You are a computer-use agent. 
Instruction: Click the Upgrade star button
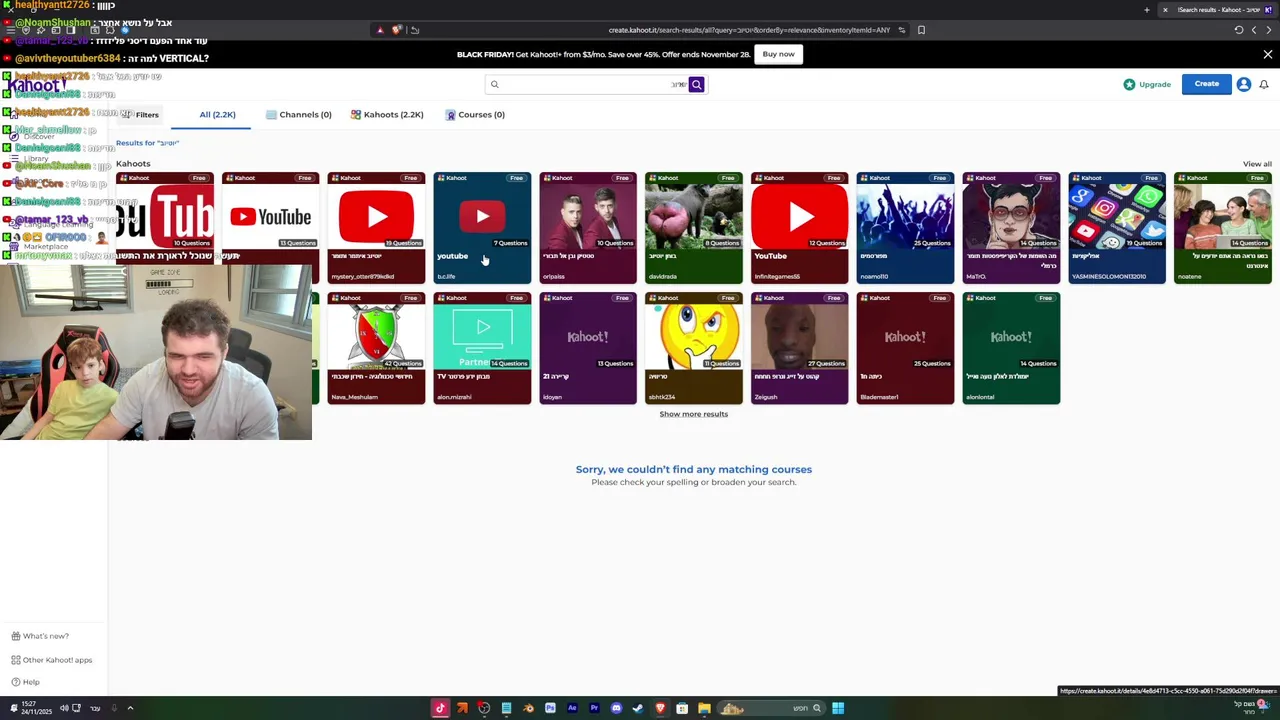coord(1147,84)
